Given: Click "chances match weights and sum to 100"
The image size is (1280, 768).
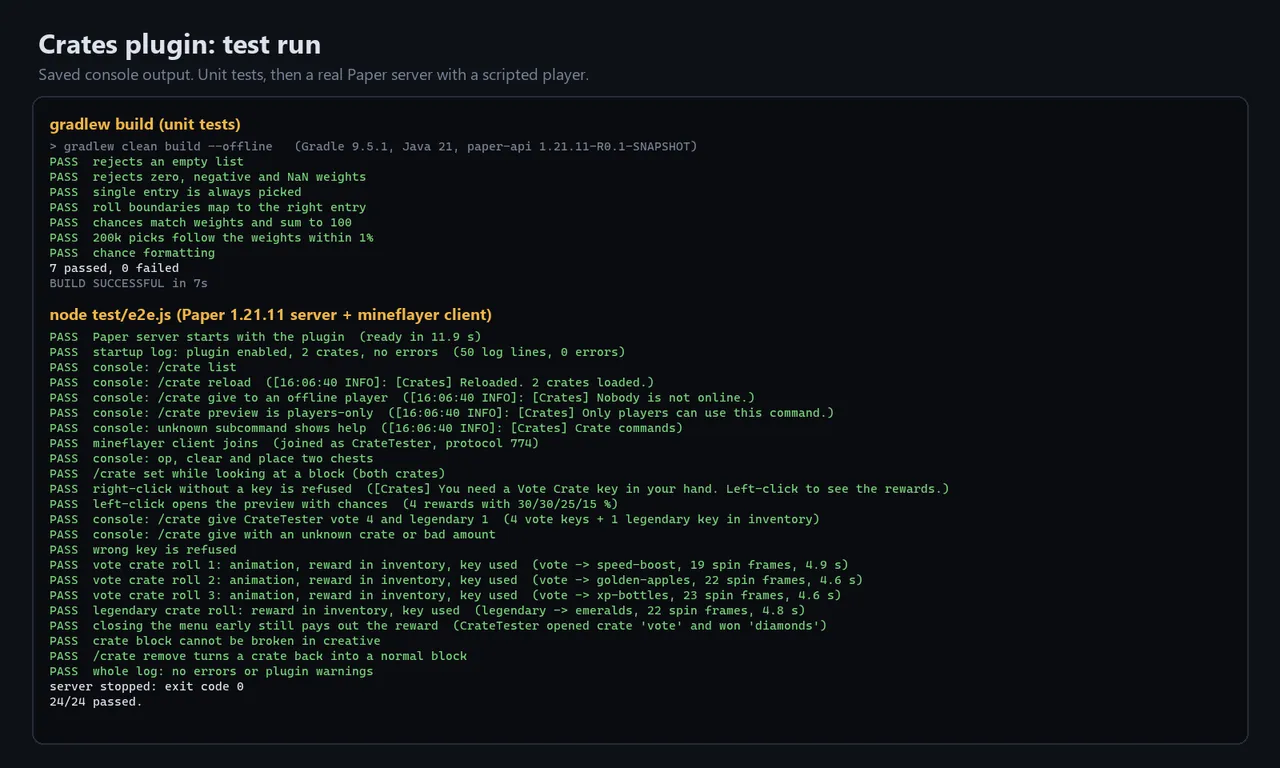Looking at the screenshot, I should coord(201,222).
